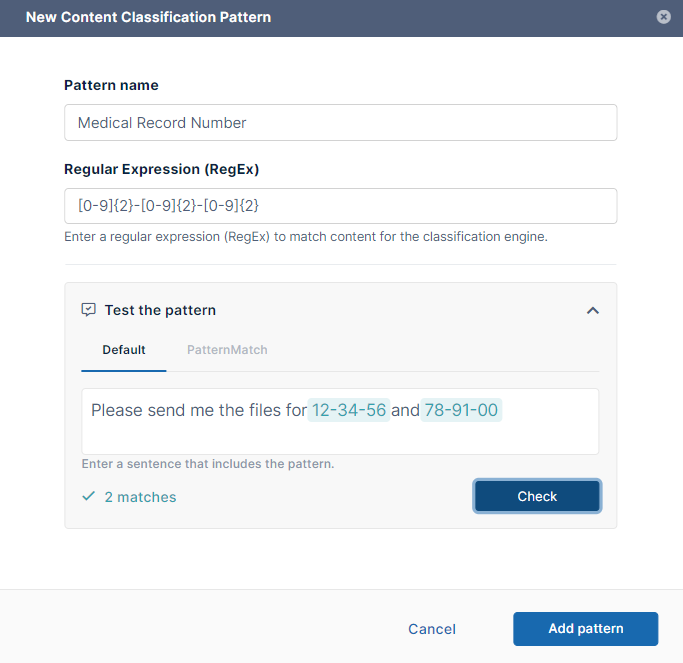Switch to the Default tab

(x=124, y=350)
